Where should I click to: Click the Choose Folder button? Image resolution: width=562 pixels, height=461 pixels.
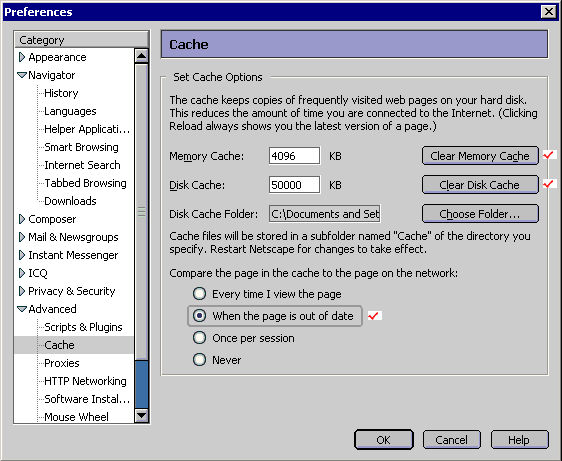(x=480, y=214)
